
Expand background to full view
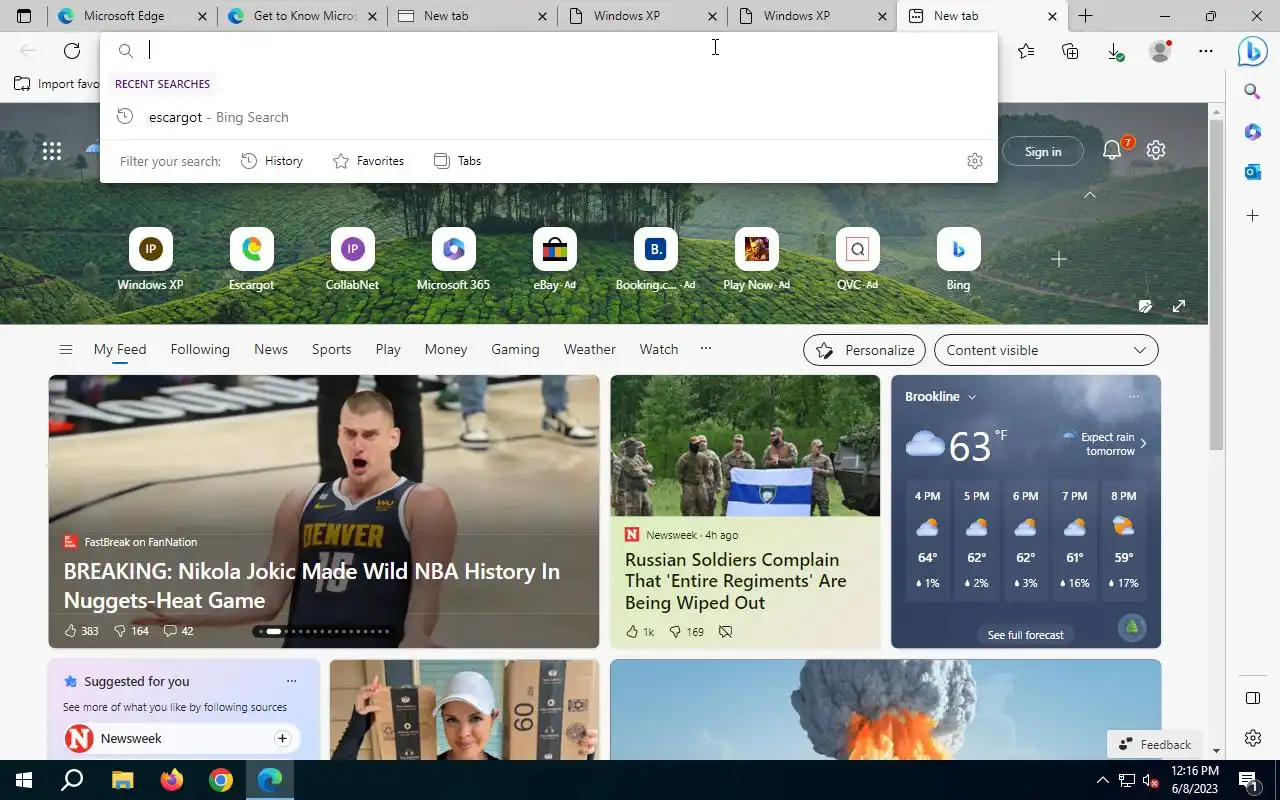[x=1179, y=306]
